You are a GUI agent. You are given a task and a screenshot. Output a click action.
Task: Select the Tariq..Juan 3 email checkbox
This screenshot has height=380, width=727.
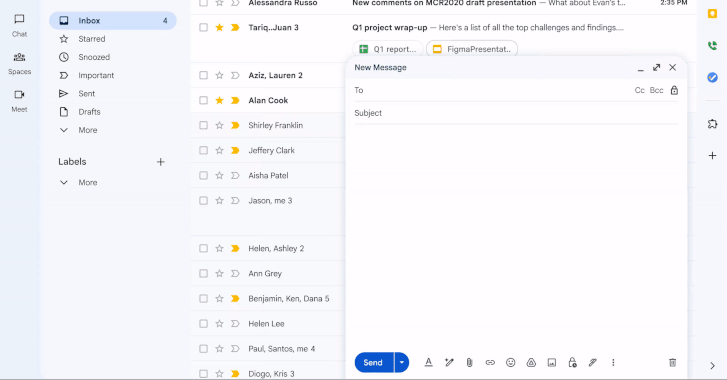pyautogui.click(x=204, y=27)
